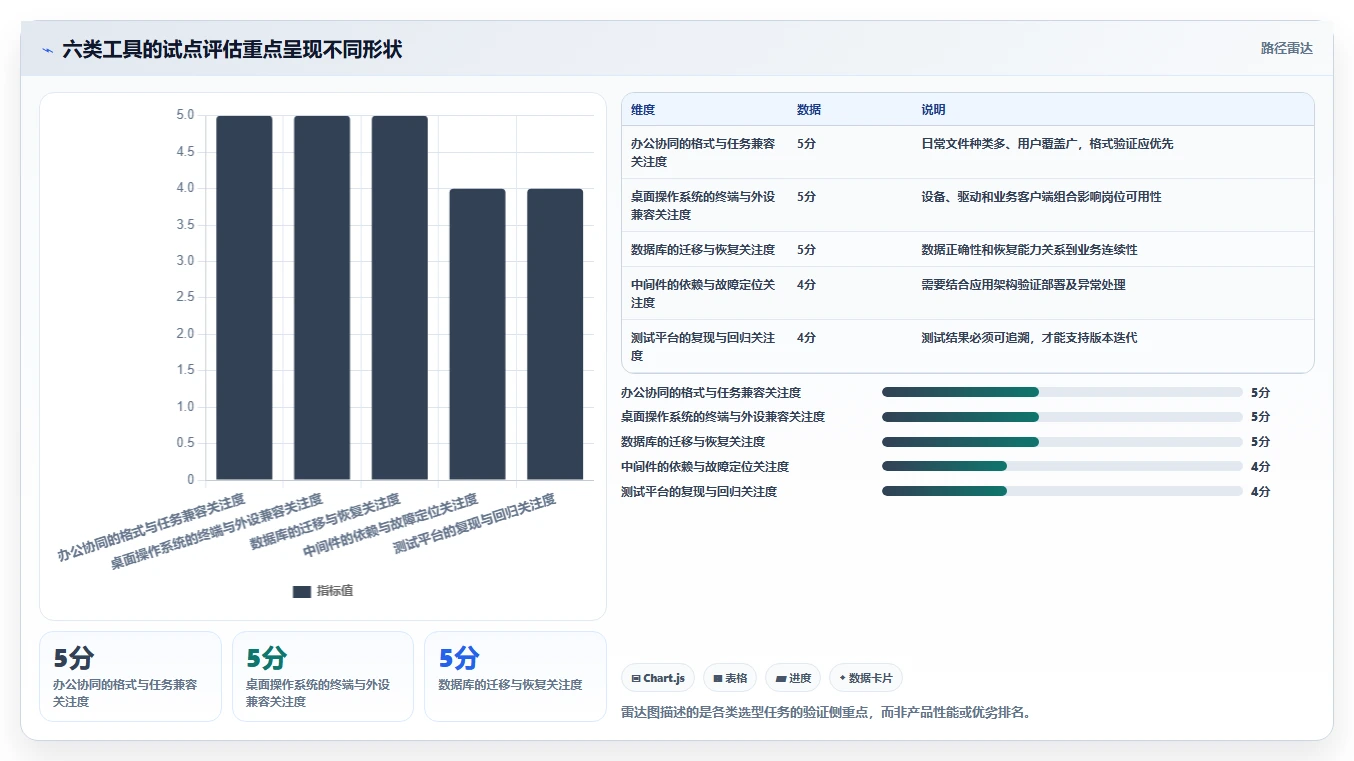
Task: Click the icon beside the 六类工具 title
Action: 48,50
